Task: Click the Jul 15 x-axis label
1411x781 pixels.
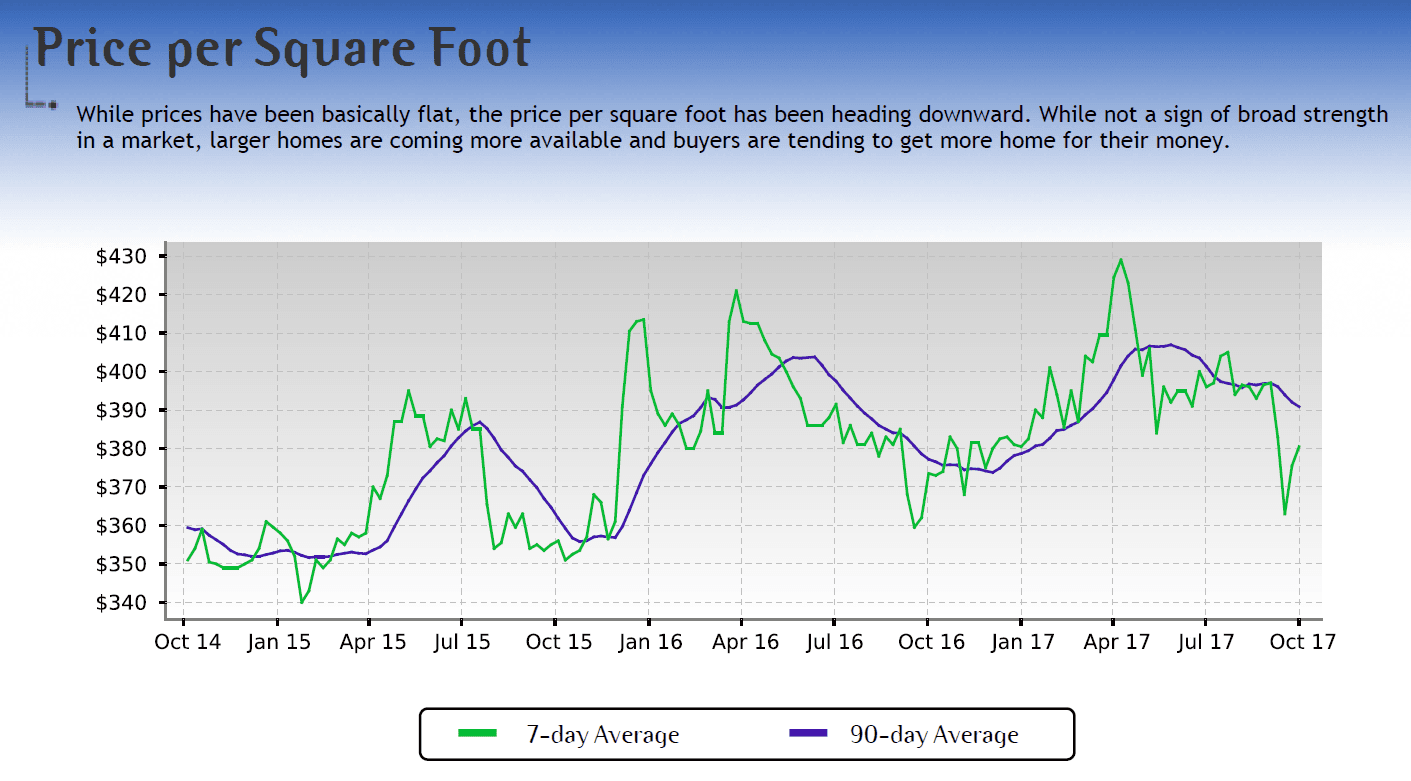Action: point(463,642)
